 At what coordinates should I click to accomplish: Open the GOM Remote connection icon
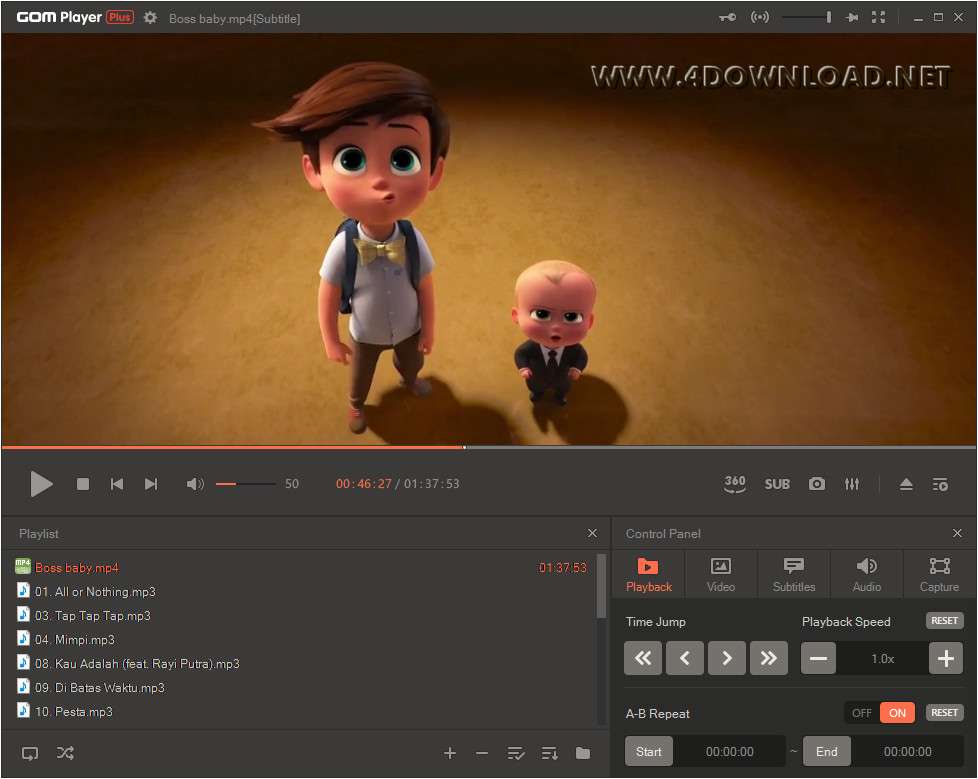click(760, 17)
